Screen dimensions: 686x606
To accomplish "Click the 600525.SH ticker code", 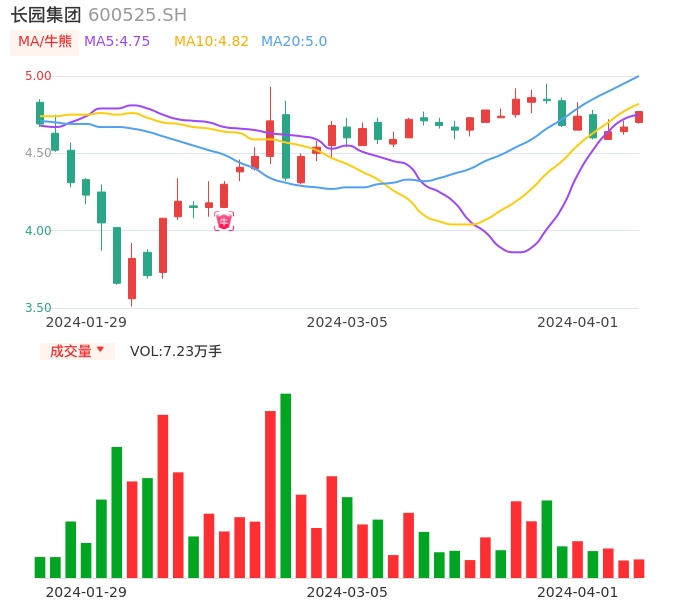I will [x=137, y=15].
